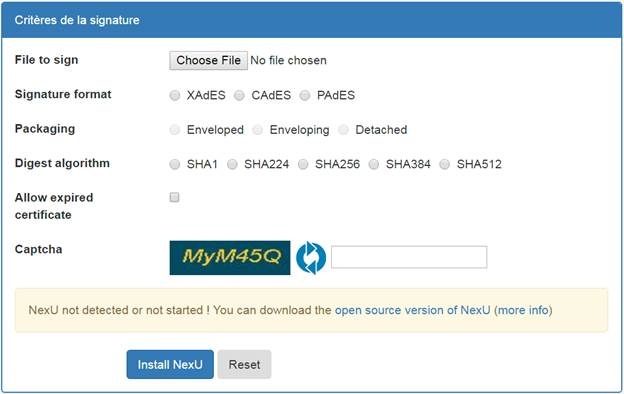Open the (more info) link
Image resolution: width=624 pixels, height=394 pixels.
(523, 310)
